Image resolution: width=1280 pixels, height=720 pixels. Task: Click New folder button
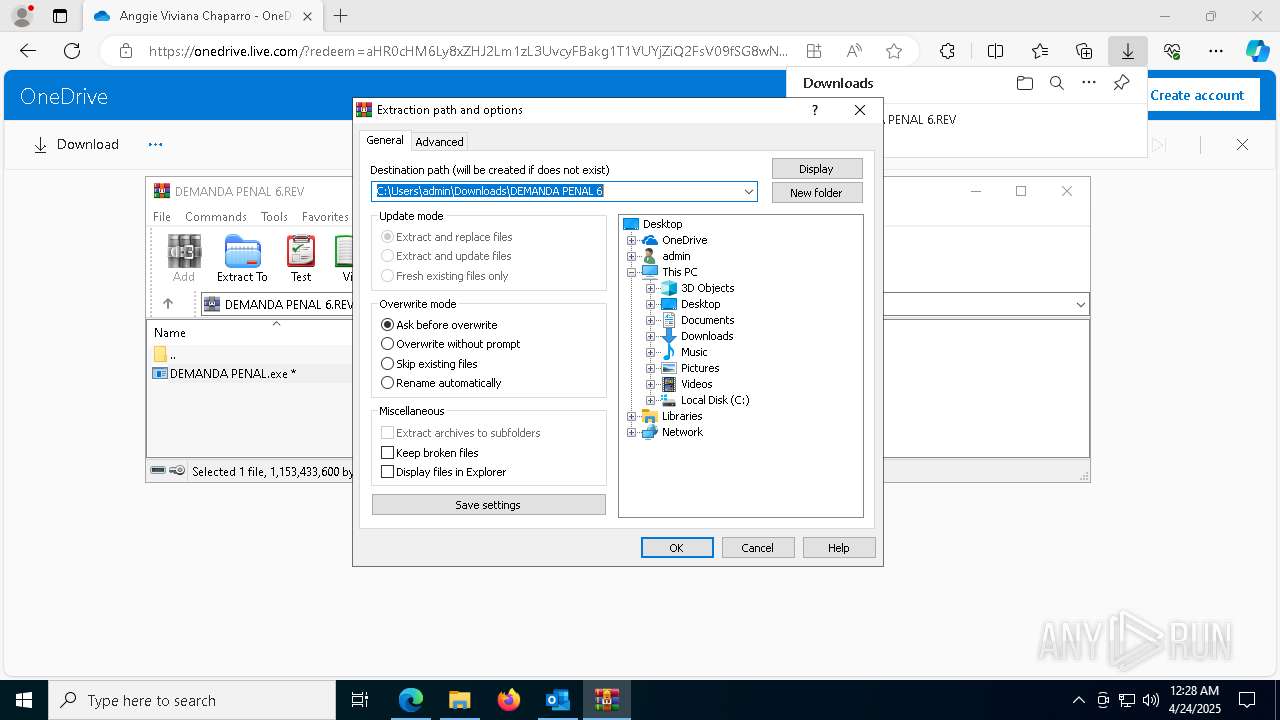coord(817,193)
